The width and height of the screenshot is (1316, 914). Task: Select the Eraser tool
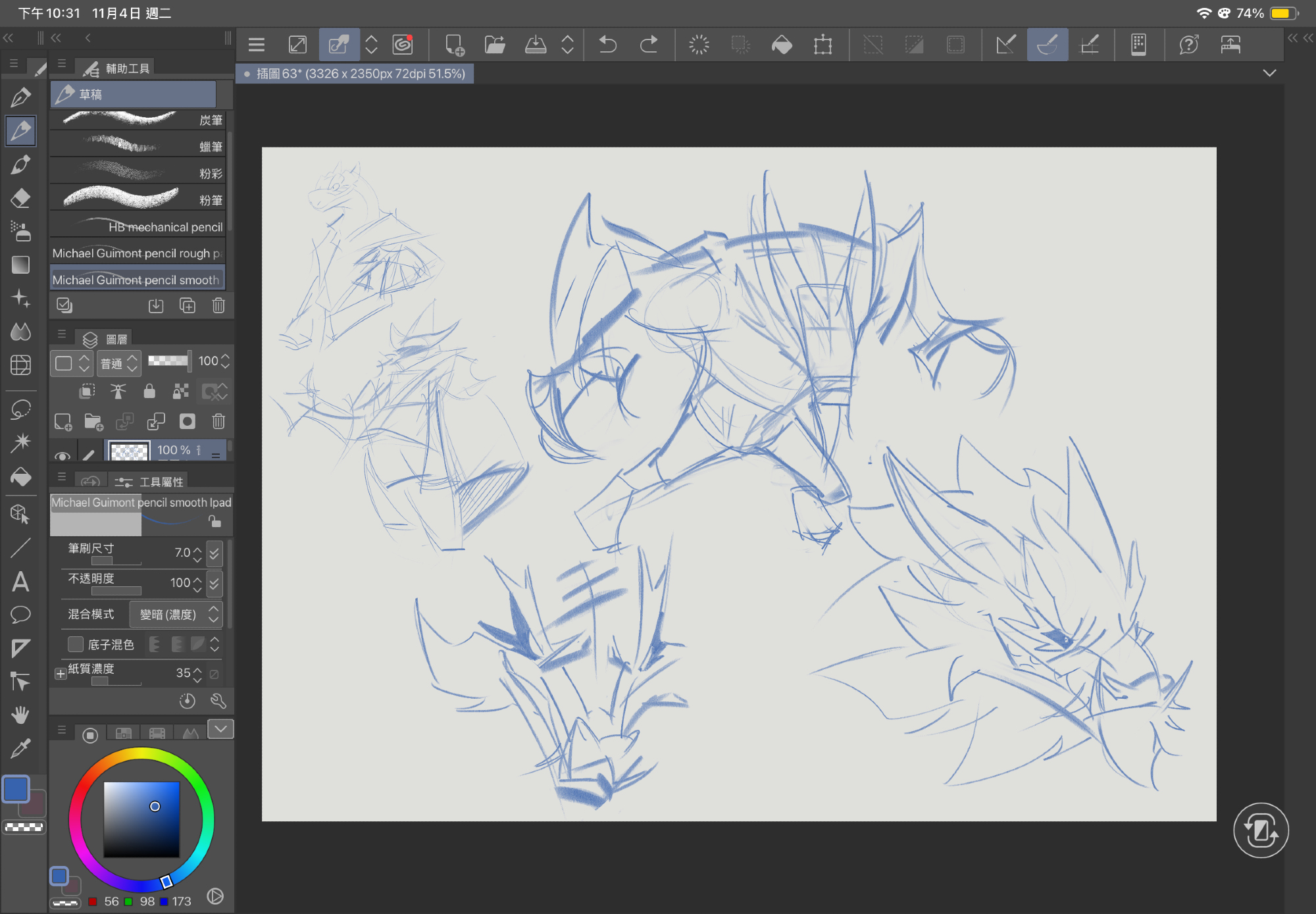(x=20, y=198)
